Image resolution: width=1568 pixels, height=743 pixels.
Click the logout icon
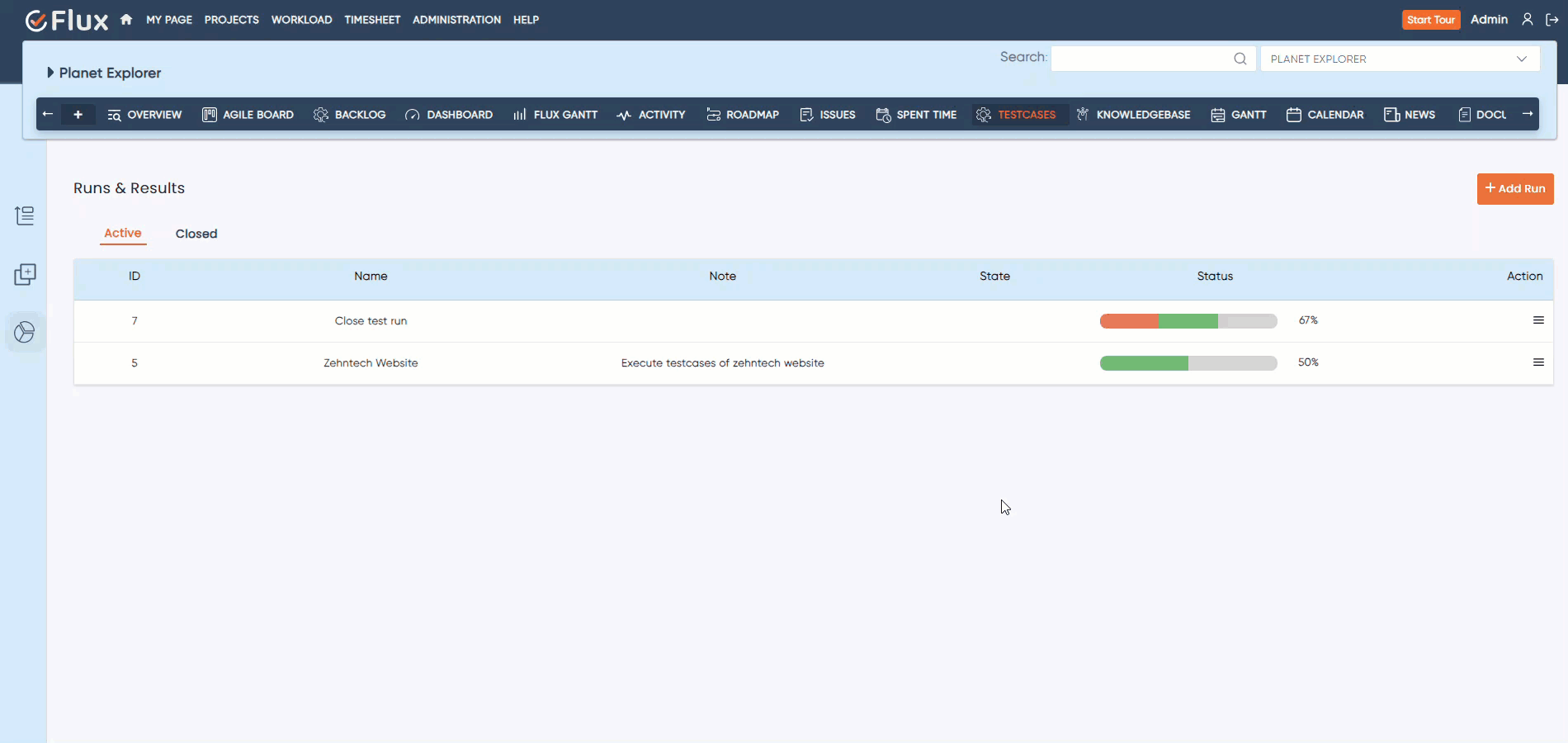[x=1551, y=20]
